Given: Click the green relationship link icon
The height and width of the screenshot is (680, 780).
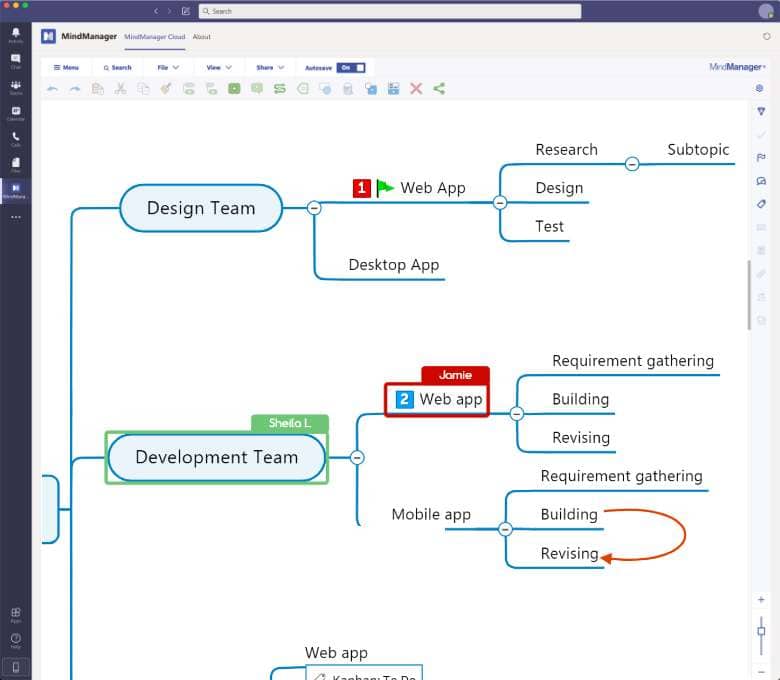Looking at the screenshot, I should coord(280,89).
